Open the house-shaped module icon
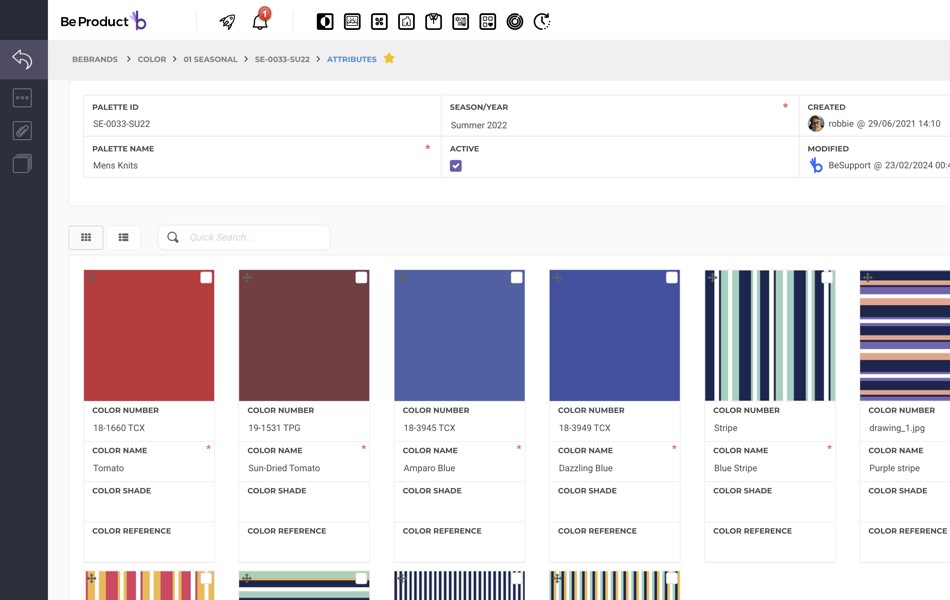 click(x=407, y=22)
